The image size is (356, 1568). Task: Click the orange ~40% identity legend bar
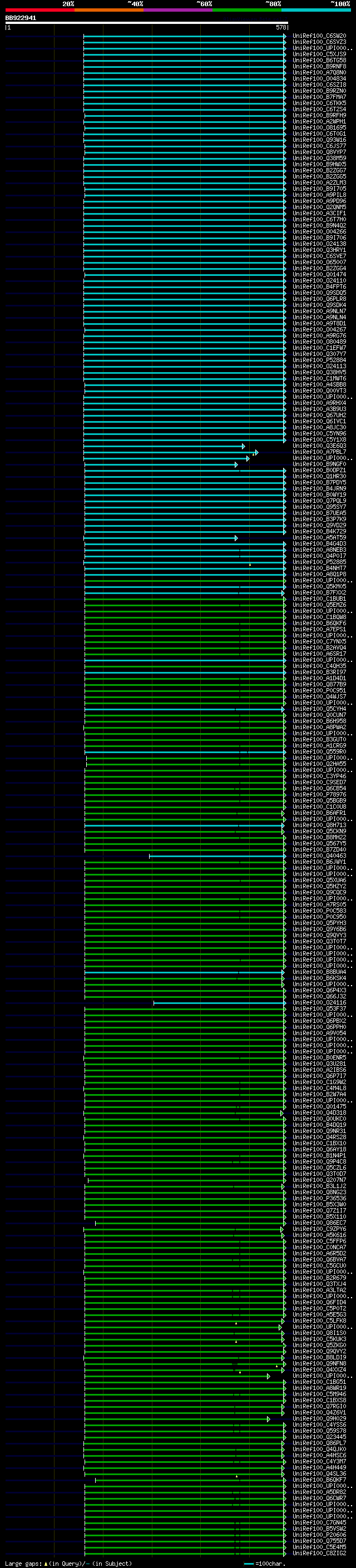[109, 10]
